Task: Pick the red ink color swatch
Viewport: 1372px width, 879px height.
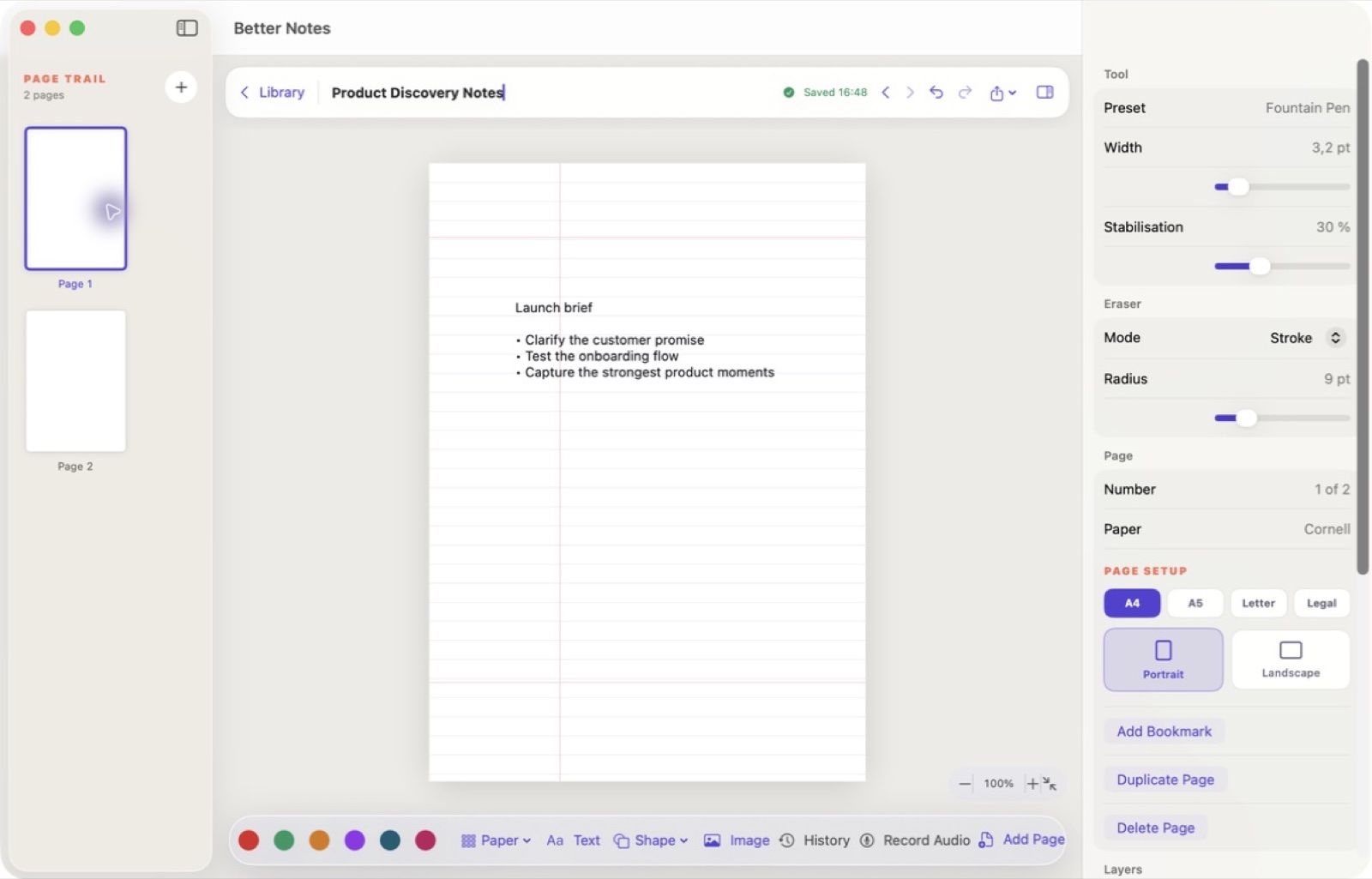Action: (249, 840)
